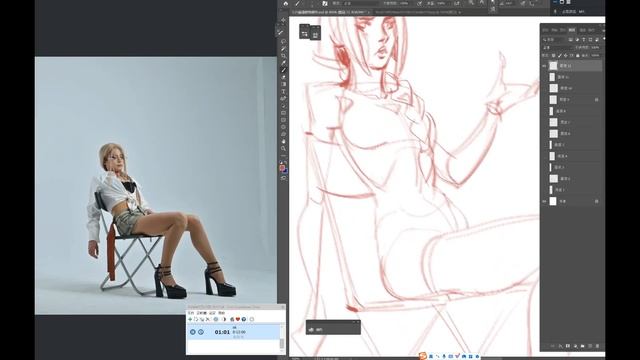
Task: Click the Background layer lock icon
Action: point(597,201)
